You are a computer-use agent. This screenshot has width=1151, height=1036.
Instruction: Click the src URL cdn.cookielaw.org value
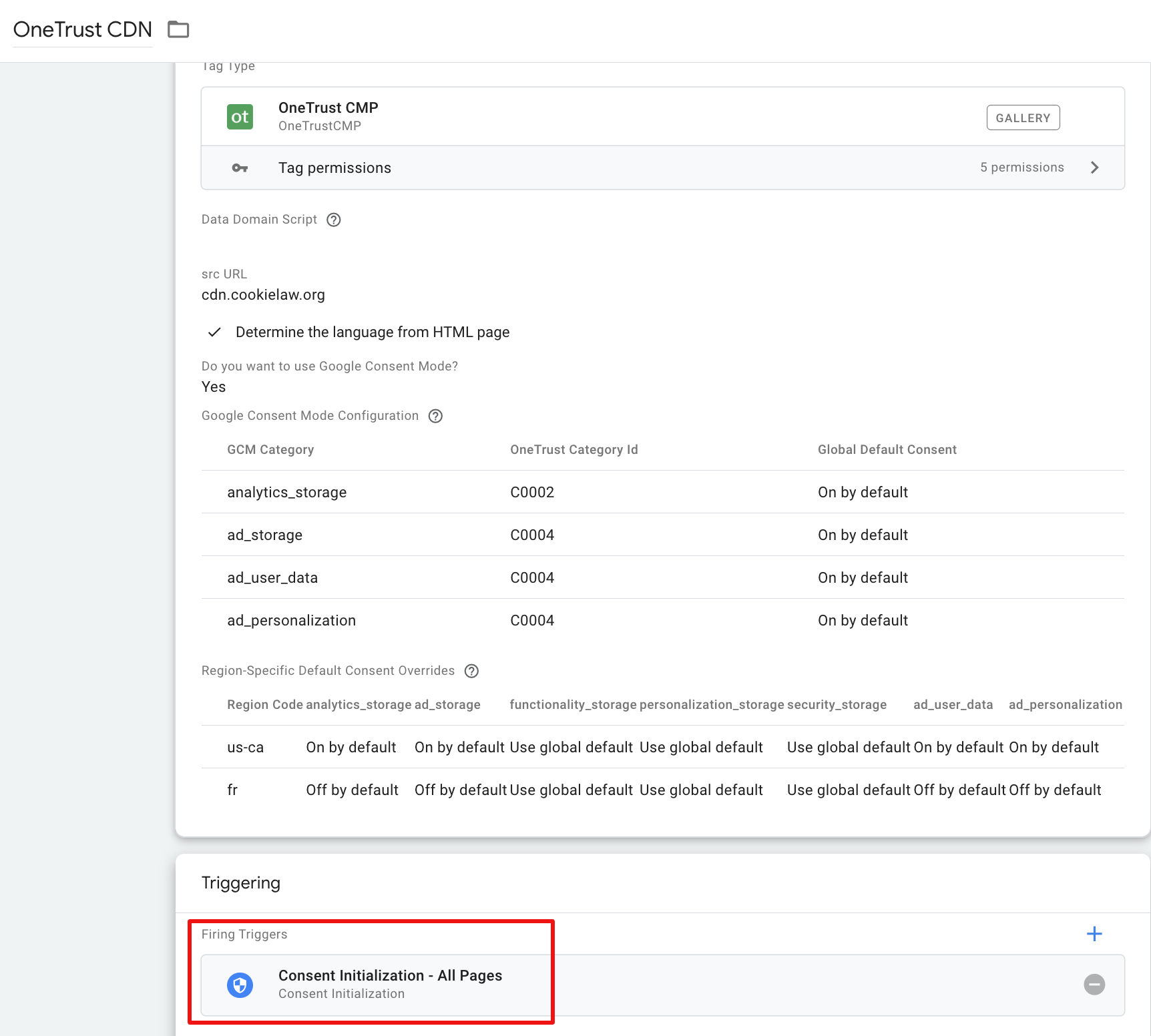[x=263, y=294]
